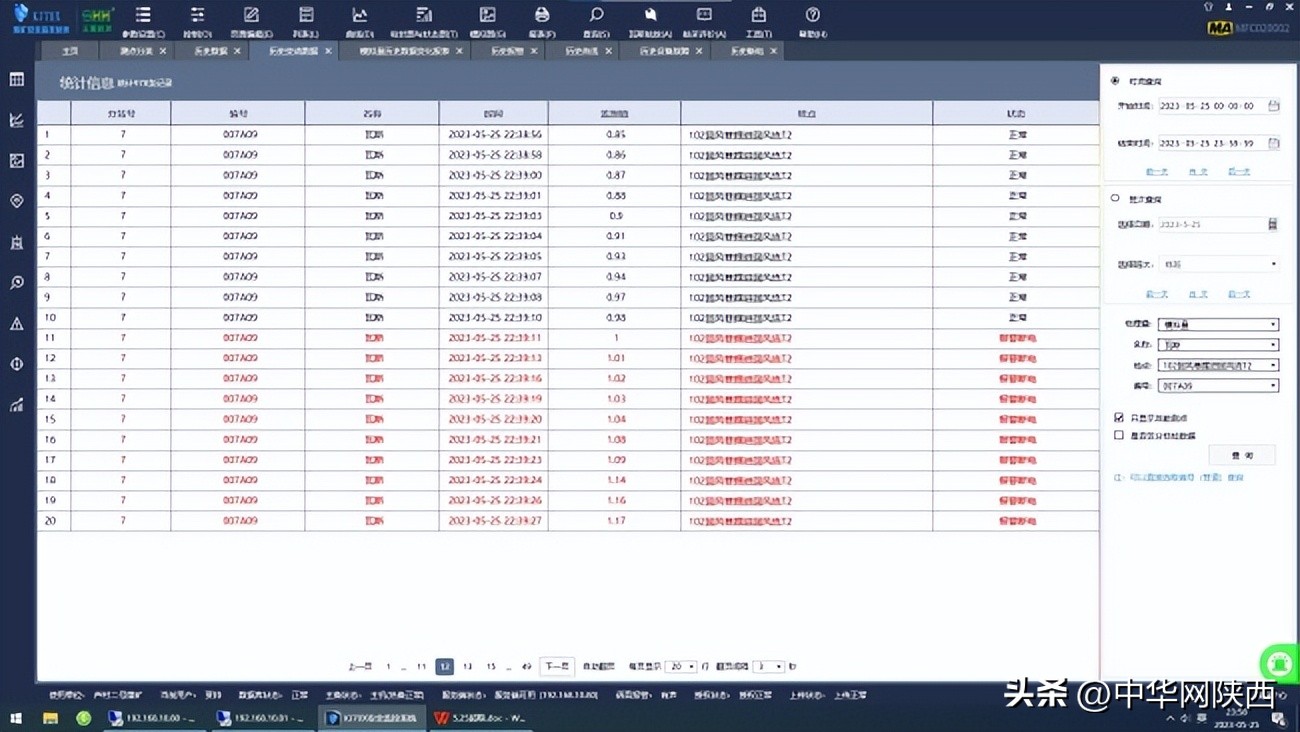Expand the location dropdown ending in T2
This screenshot has height=732, width=1300.
coord(1218,365)
